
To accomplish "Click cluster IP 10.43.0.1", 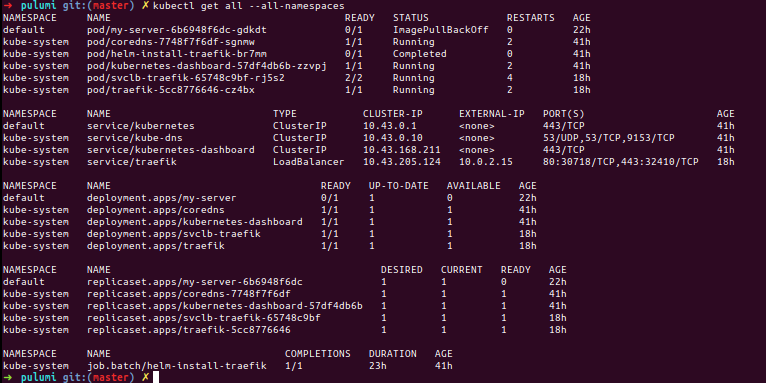I will pos(390,126).
